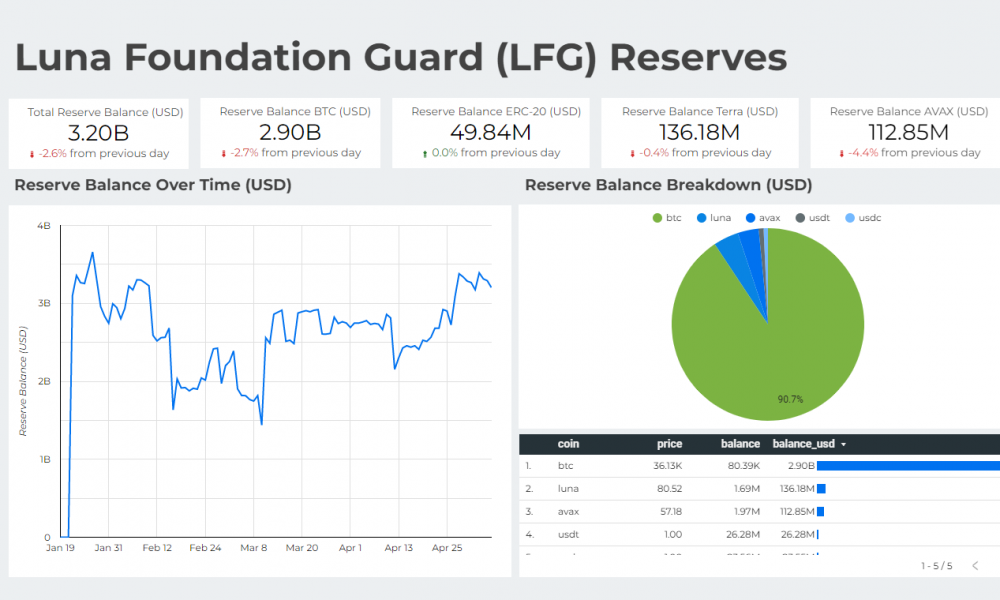Click the luna legend label

coord(721,218)
